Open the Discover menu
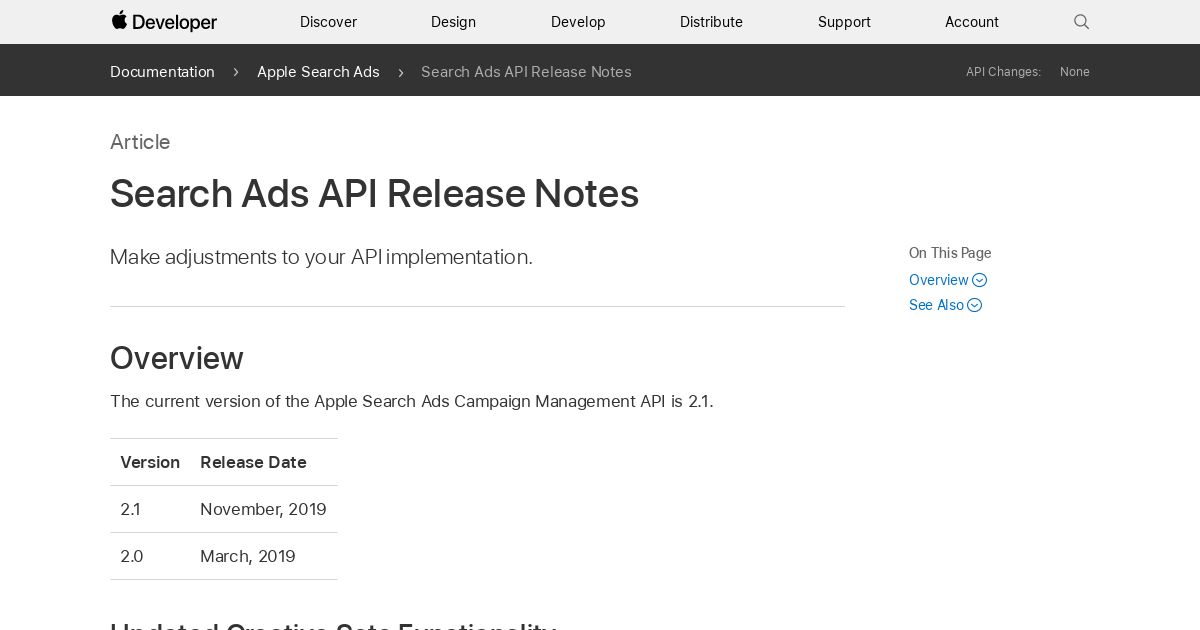 pos(328,22)
